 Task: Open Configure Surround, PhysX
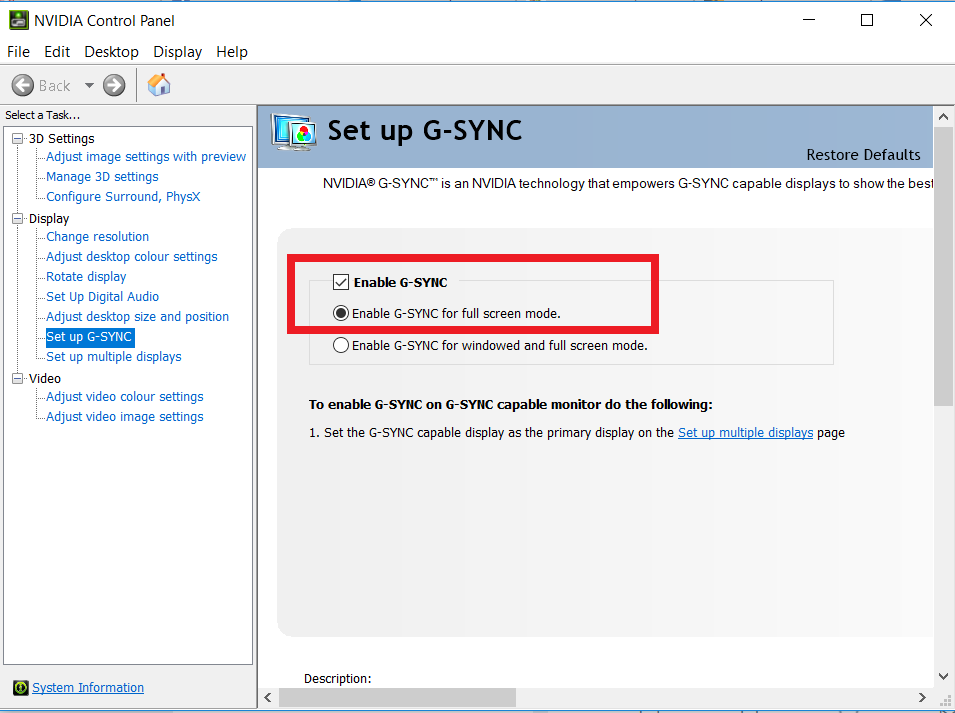(x=124, y=197)
